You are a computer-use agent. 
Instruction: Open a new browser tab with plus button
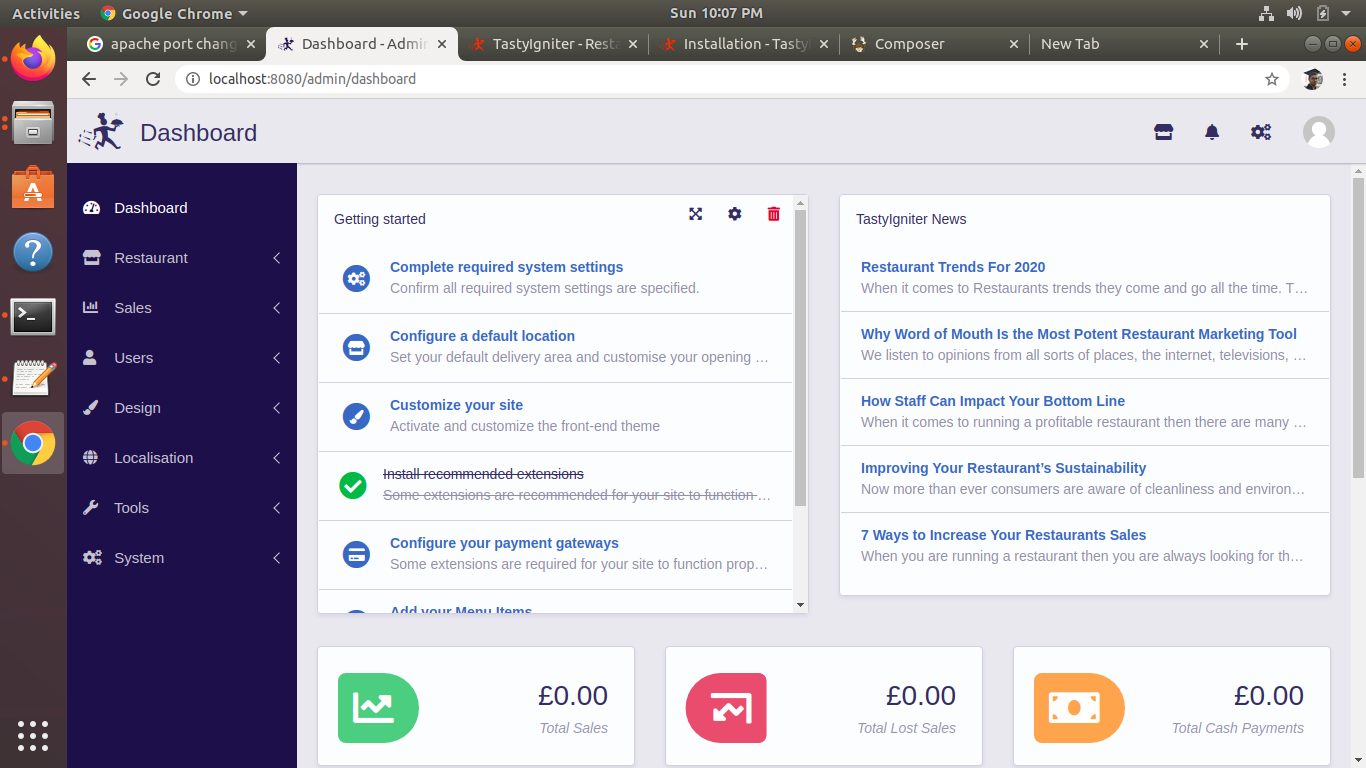click(1242, 44)
